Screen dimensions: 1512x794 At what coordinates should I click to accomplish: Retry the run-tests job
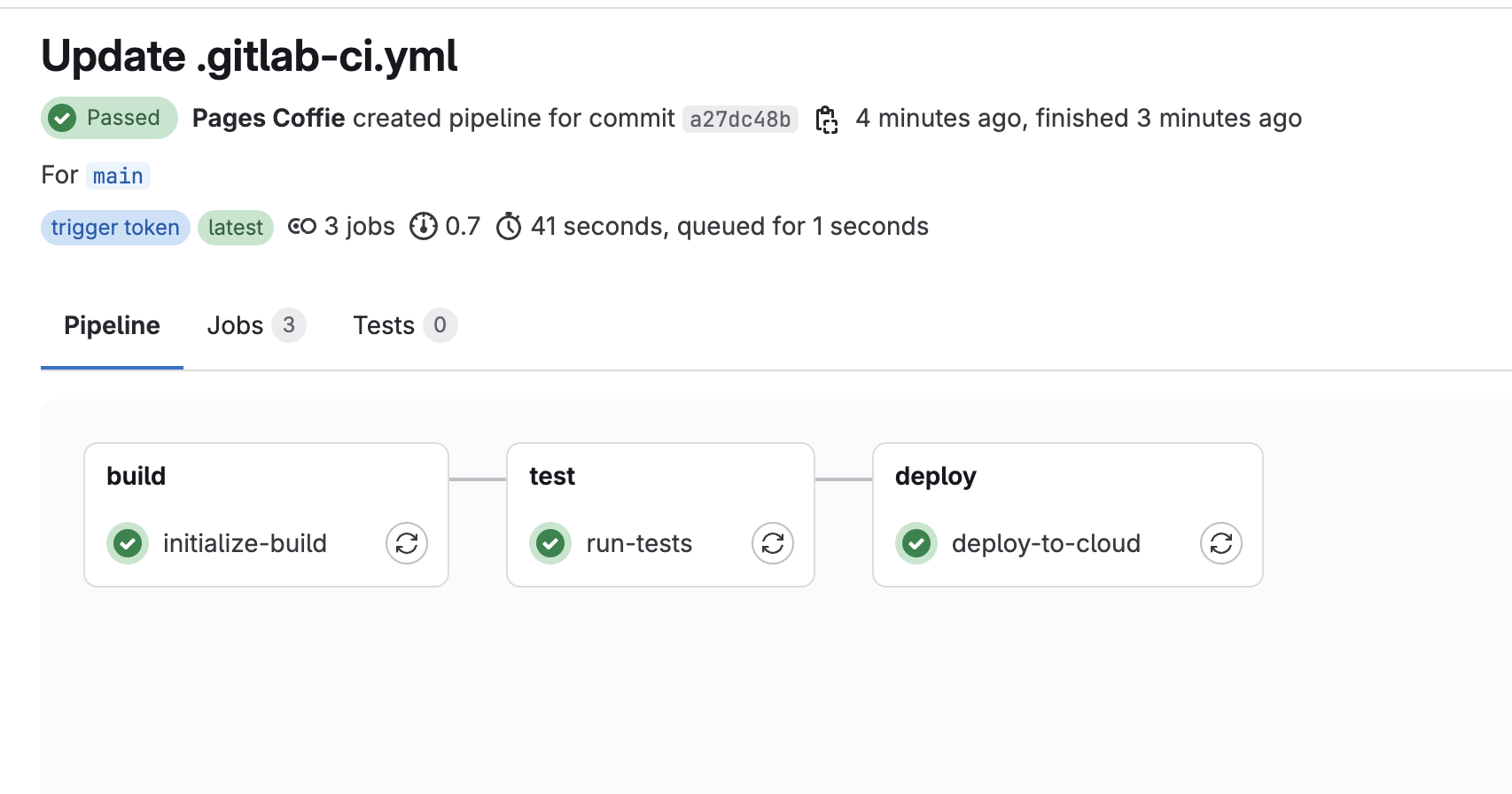pos(773,543)
